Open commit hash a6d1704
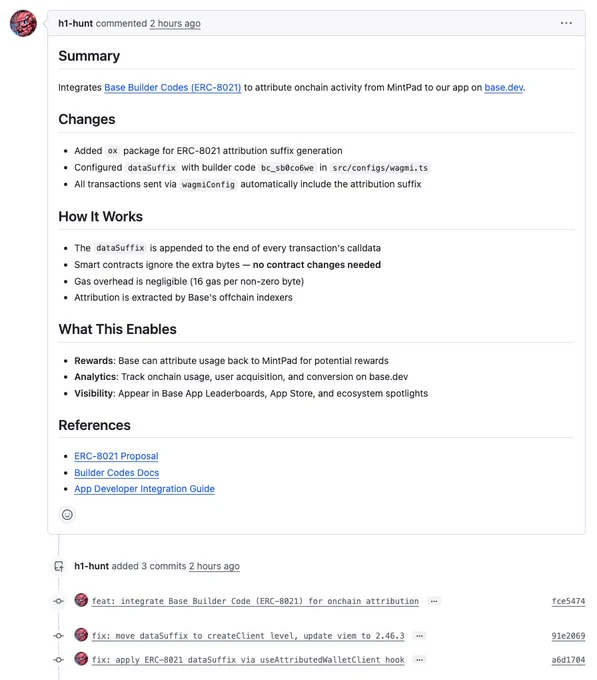597x680 pixels. coord(568,660)
